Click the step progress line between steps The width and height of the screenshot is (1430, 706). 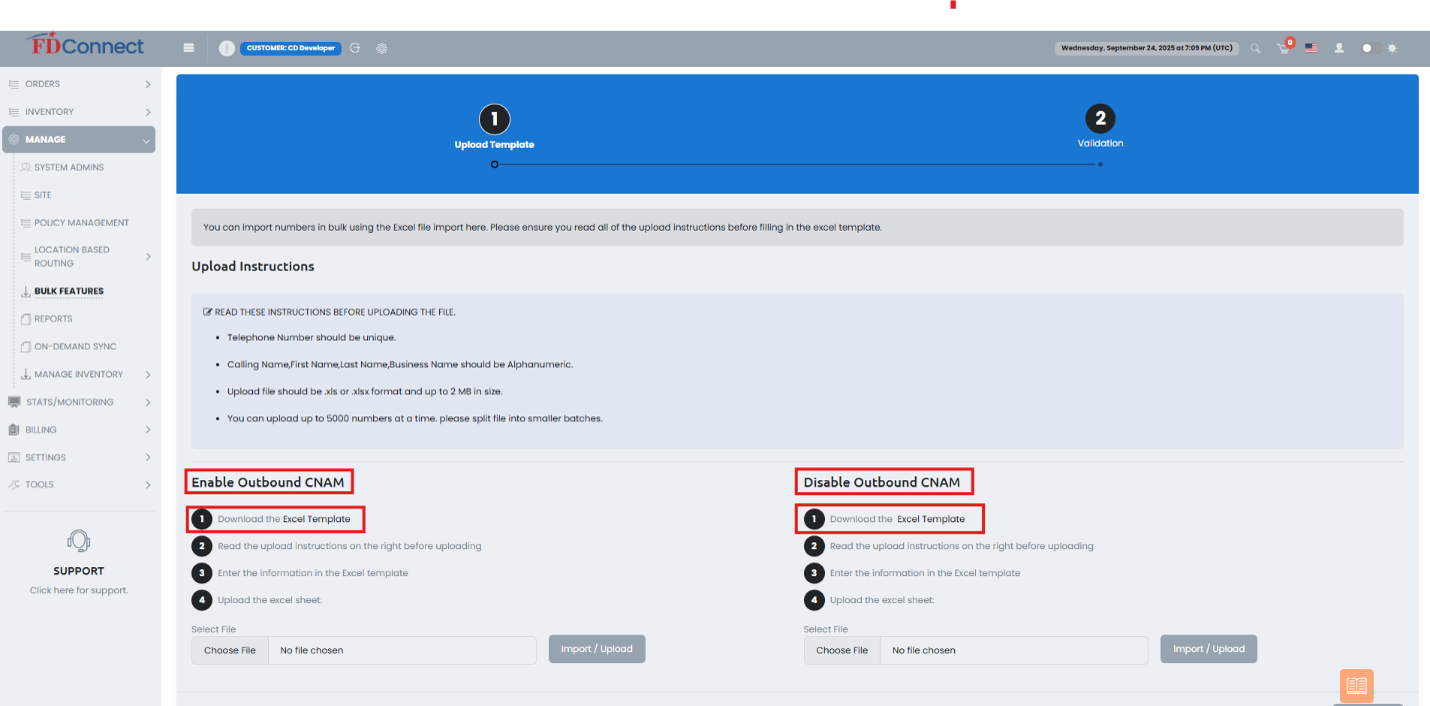coord(797,164)
